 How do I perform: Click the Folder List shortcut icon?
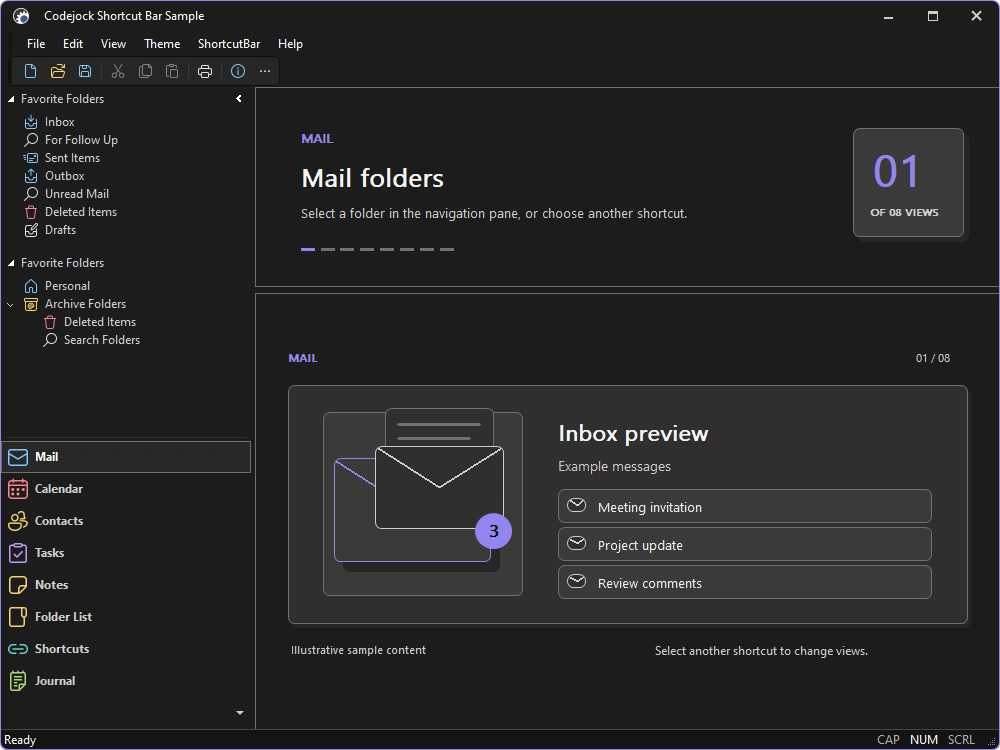[18, 617]
